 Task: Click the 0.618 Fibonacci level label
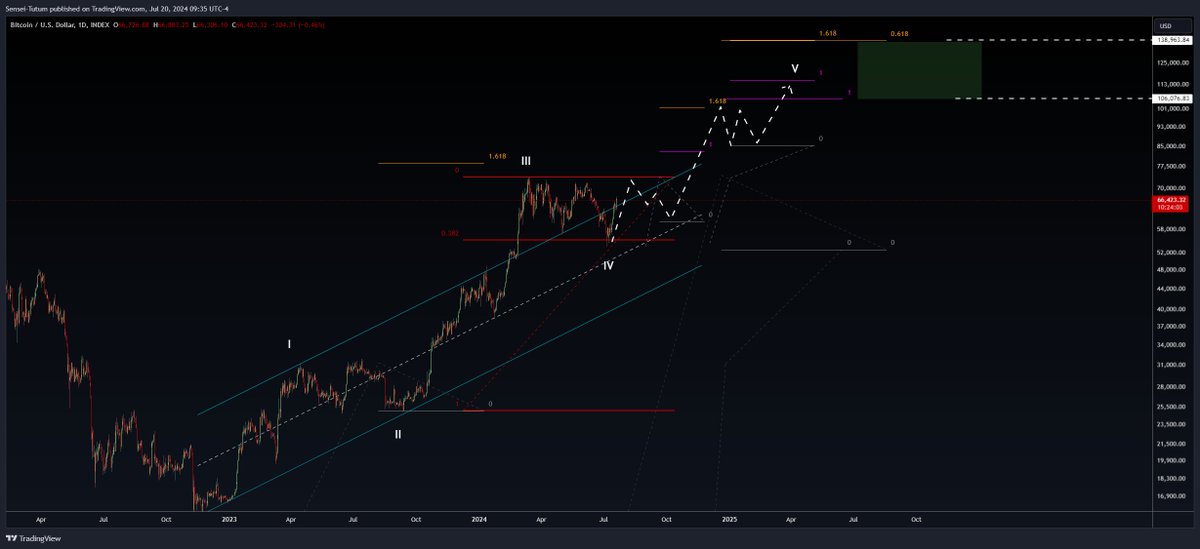click(899, 34)
